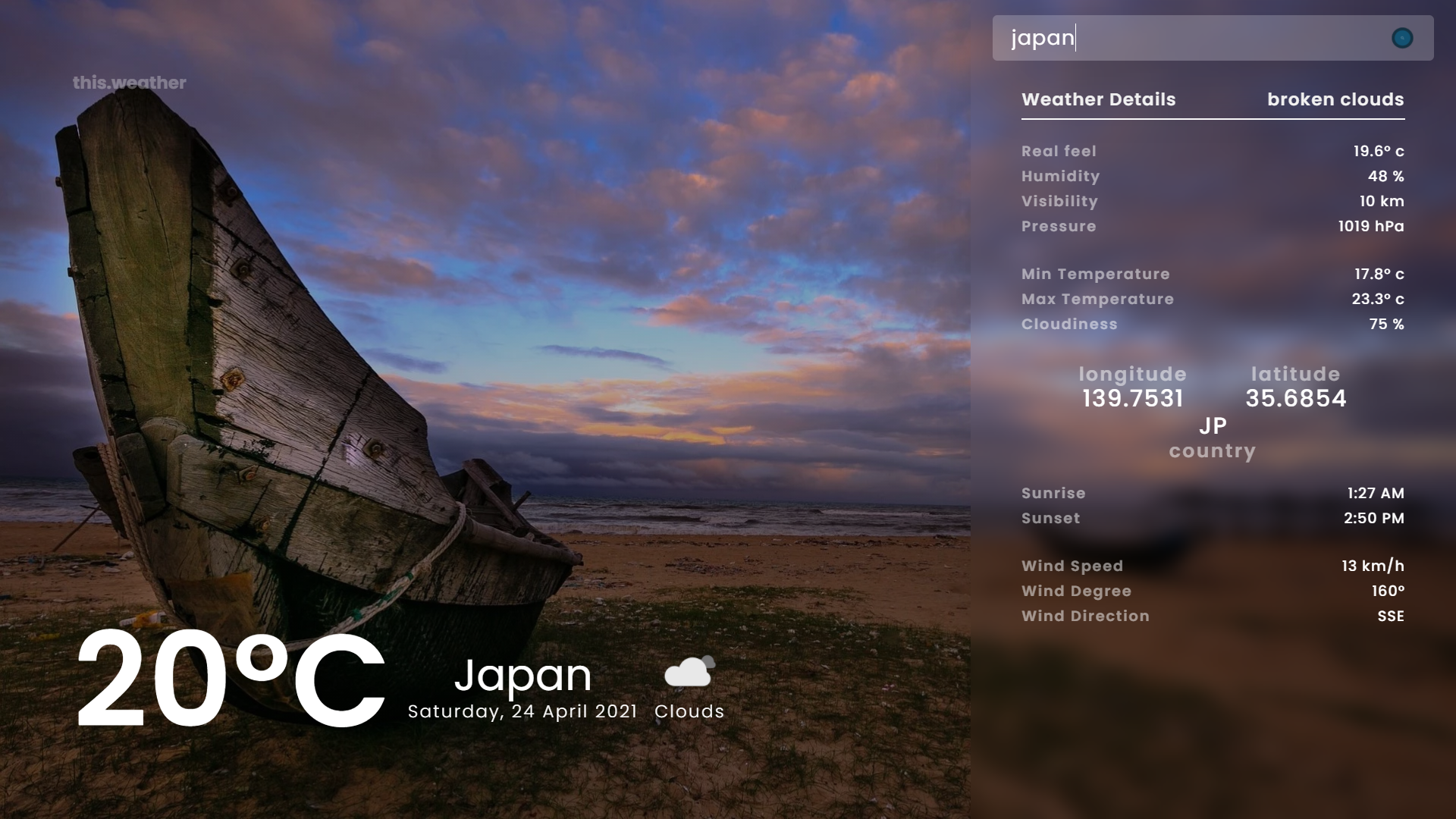
Task: Click the Weather Details heading
Action: click(x=1098, y=99)
